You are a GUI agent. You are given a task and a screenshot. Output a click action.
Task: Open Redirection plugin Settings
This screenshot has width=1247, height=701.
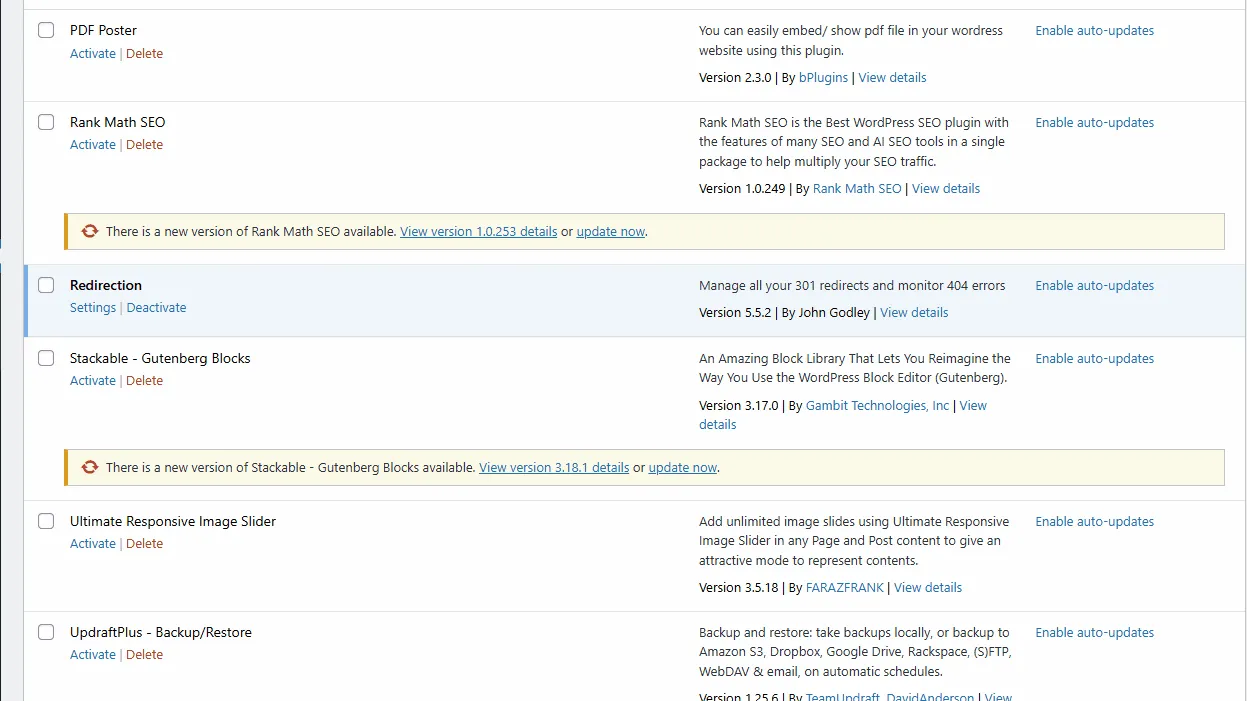point(92,307)
